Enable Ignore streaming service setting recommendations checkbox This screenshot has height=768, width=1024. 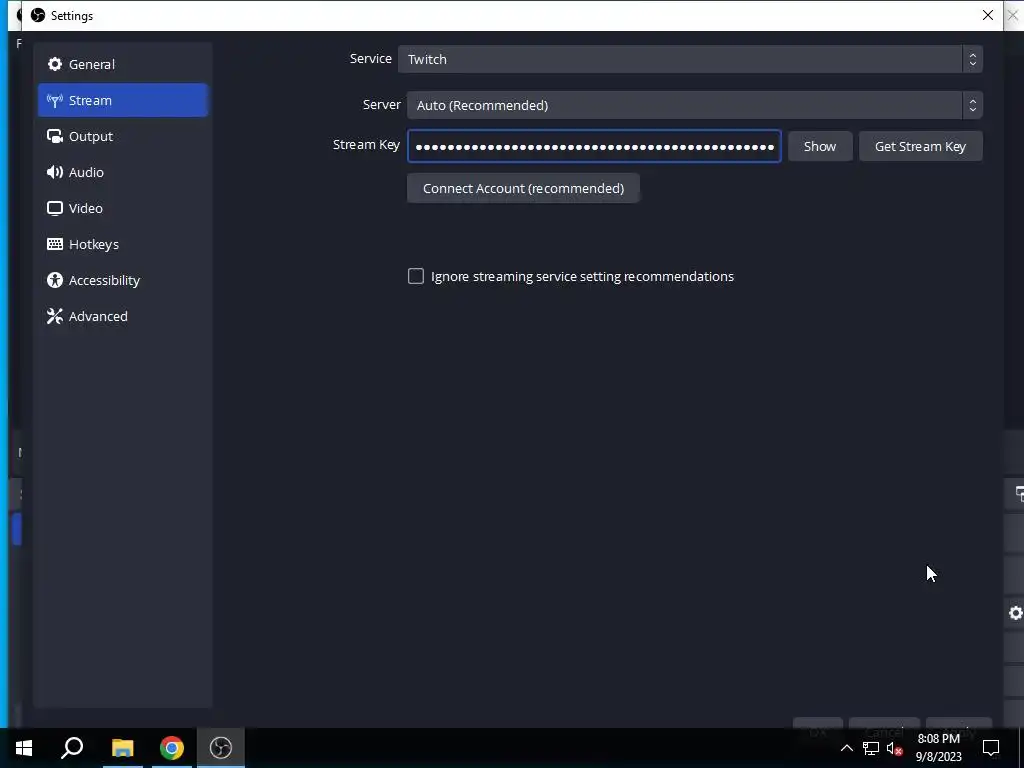(x=416, y=276)
